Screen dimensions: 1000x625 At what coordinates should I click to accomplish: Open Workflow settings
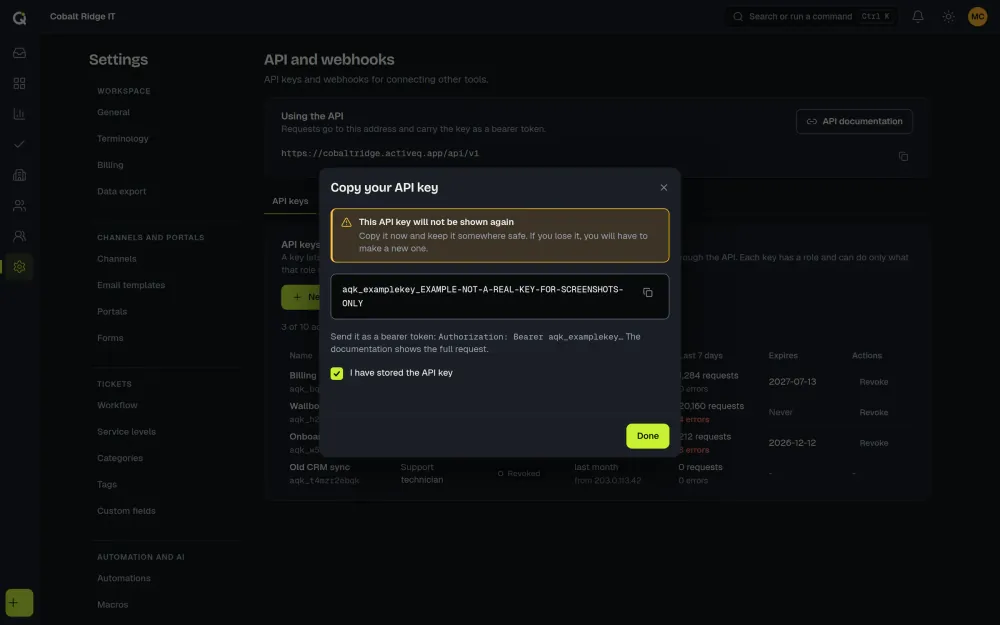(117, 406)
